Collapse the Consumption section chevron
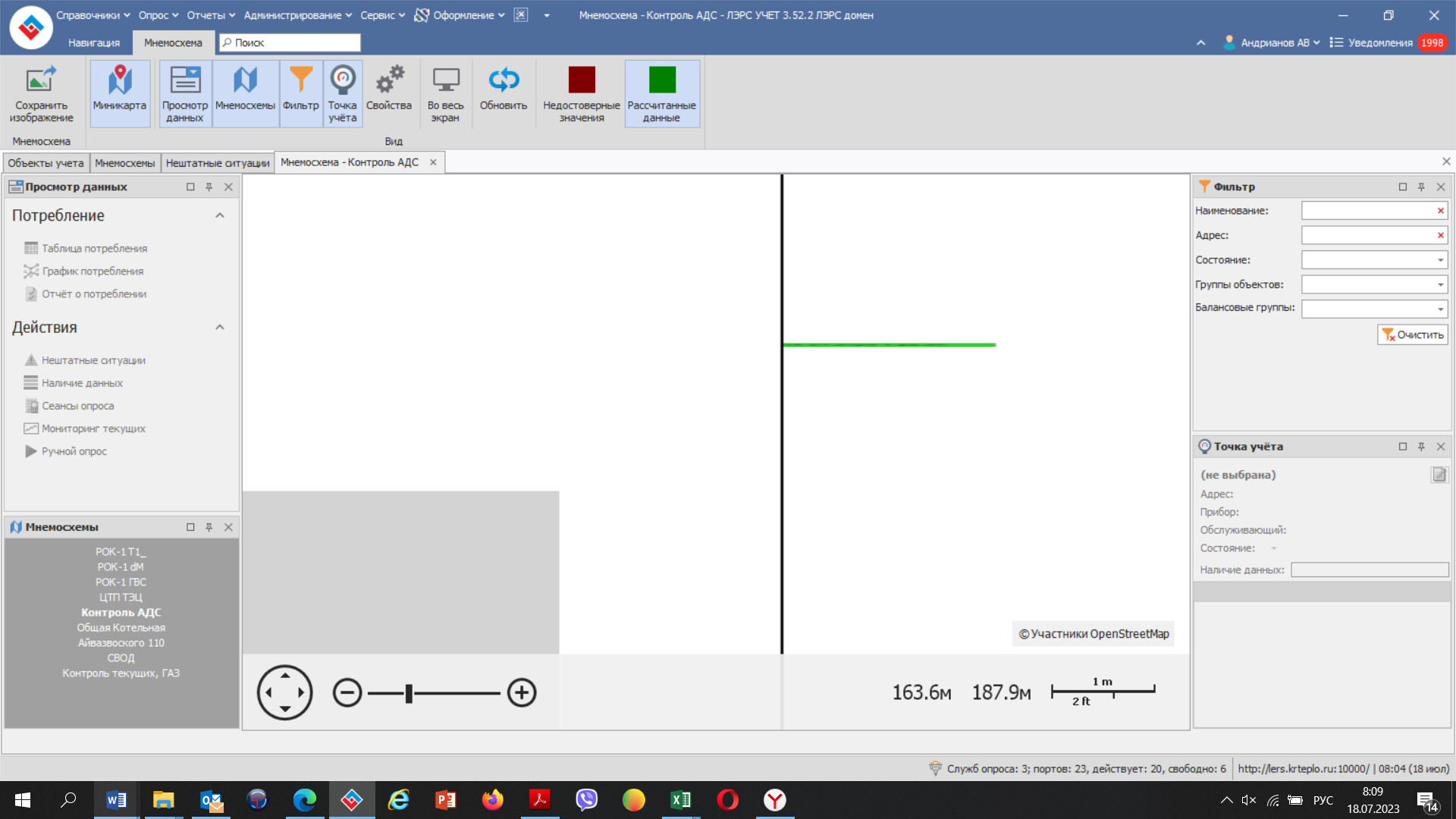The height and width of the screenshot is (819, 1456). [x=220, y=215]
